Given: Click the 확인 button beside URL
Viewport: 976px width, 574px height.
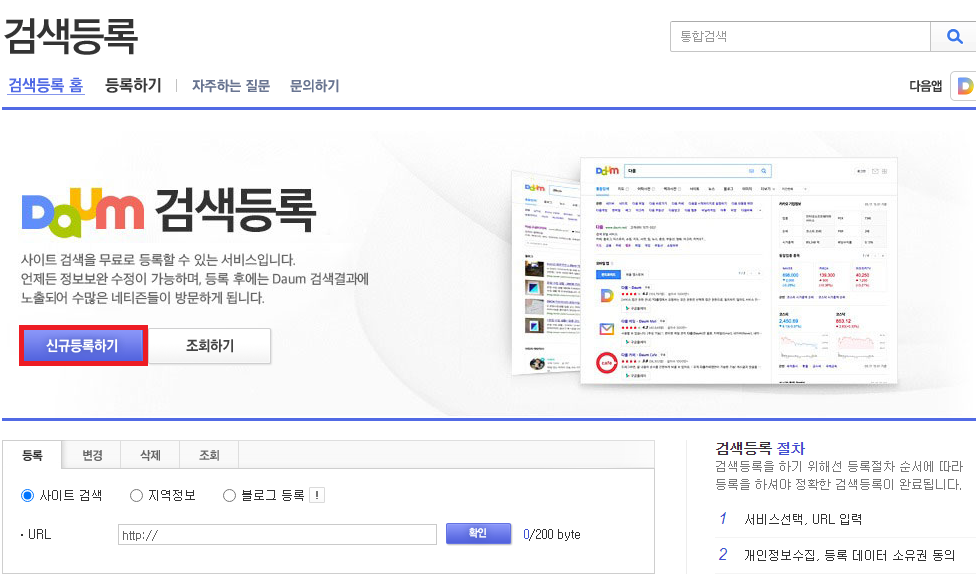Looking at the screenshot, I should coord(478,534).
